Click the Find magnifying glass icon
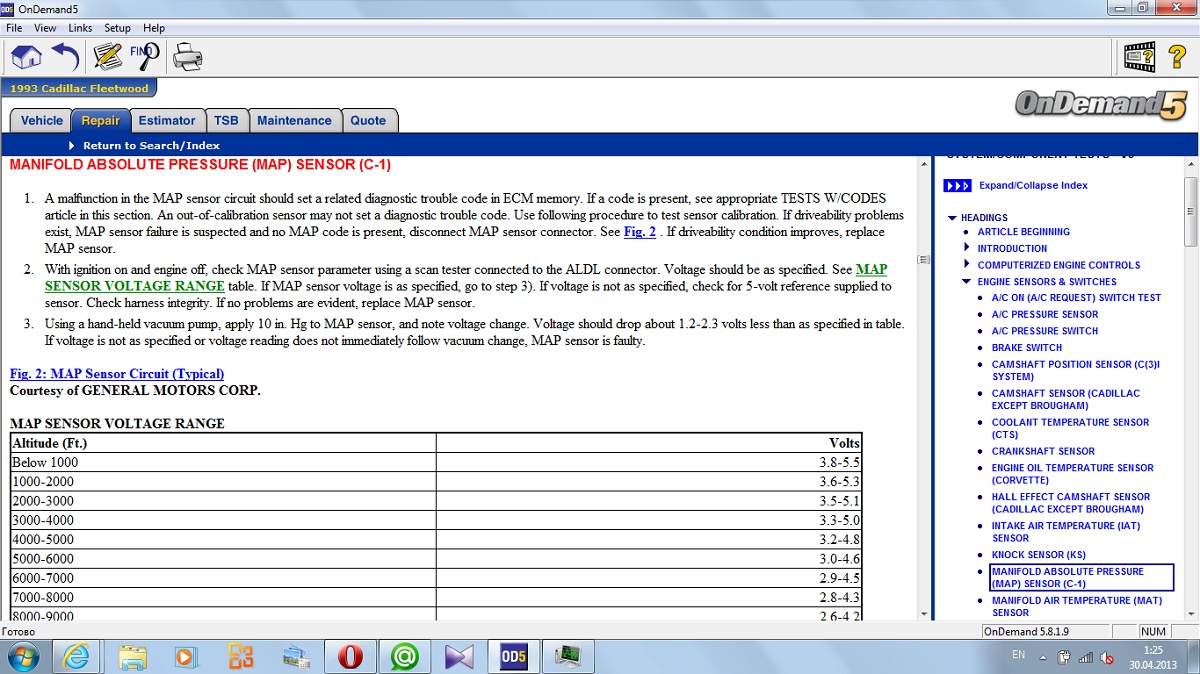1200x674 pixels. coord(145,55)
